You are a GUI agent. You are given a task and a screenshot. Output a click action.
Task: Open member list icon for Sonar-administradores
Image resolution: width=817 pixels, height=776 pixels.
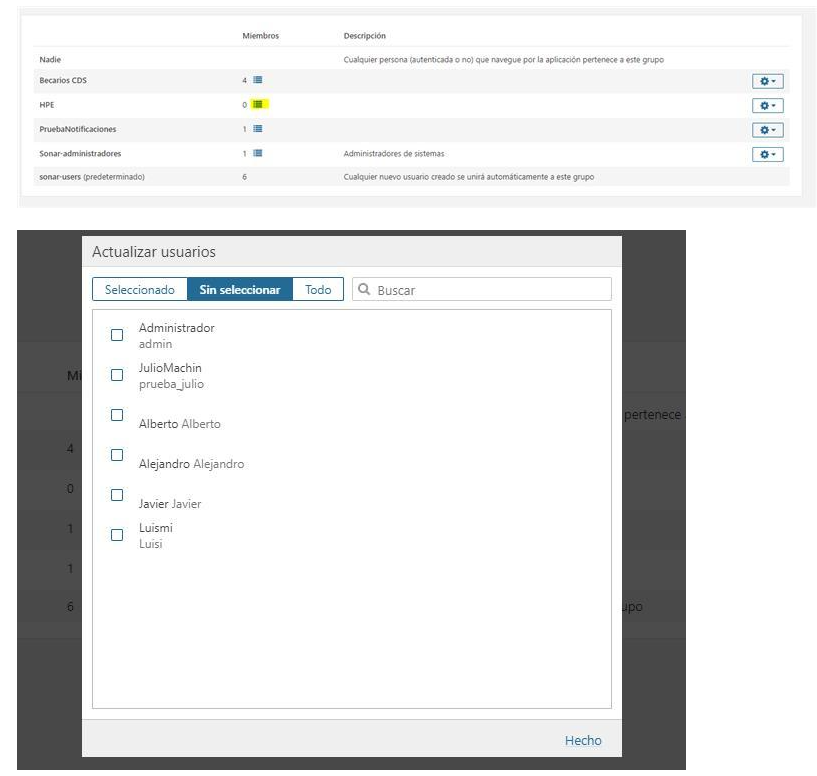point(257,153)
